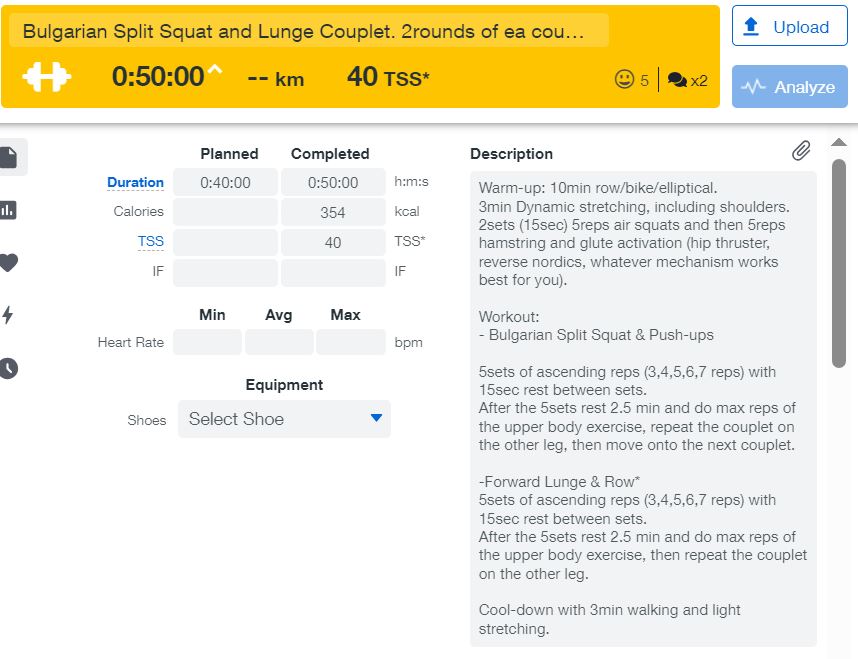Open the summary document tab icon
Image resolution: width=858 pixels, height=659 pixels.
click(x=9, y=157)
